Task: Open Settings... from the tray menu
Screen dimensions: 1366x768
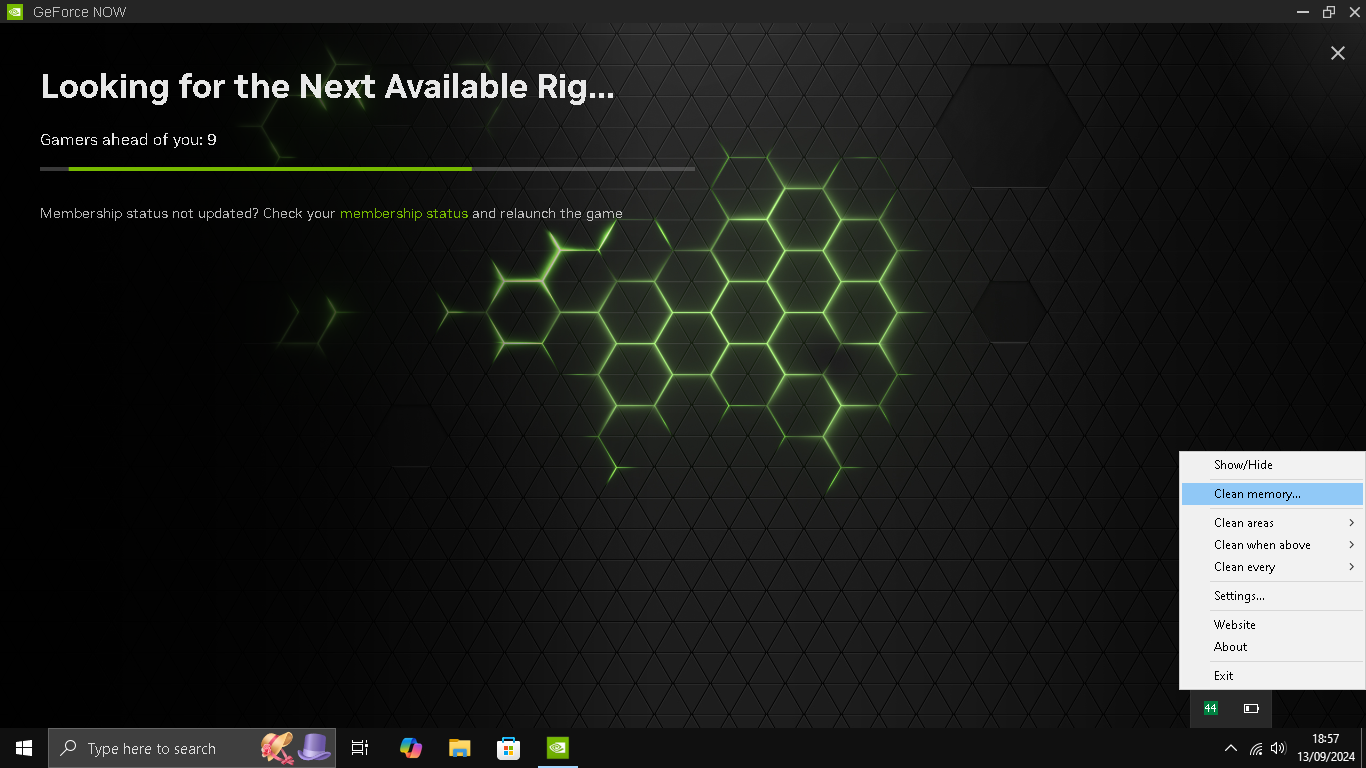Action: [x=1272, y=596]
